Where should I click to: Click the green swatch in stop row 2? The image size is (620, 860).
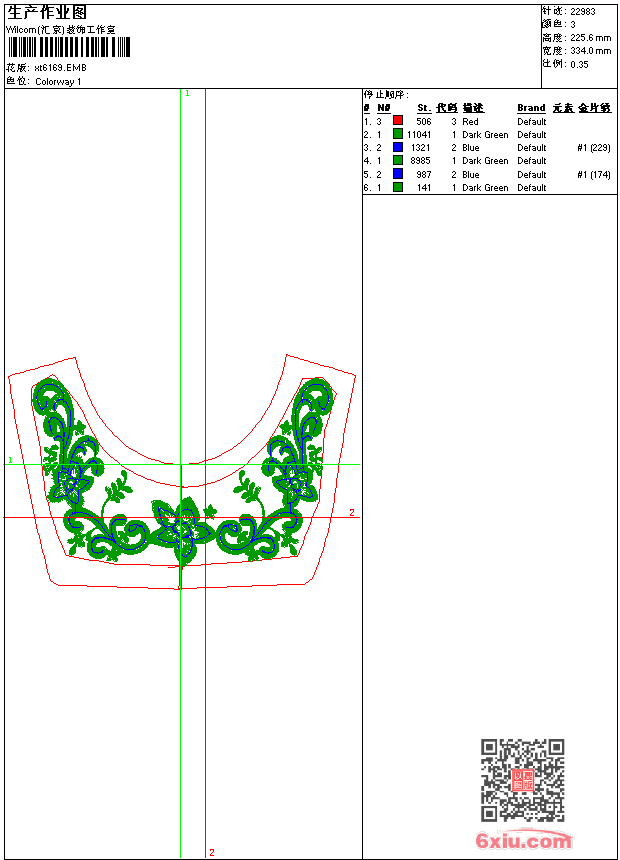click(398, 134)
